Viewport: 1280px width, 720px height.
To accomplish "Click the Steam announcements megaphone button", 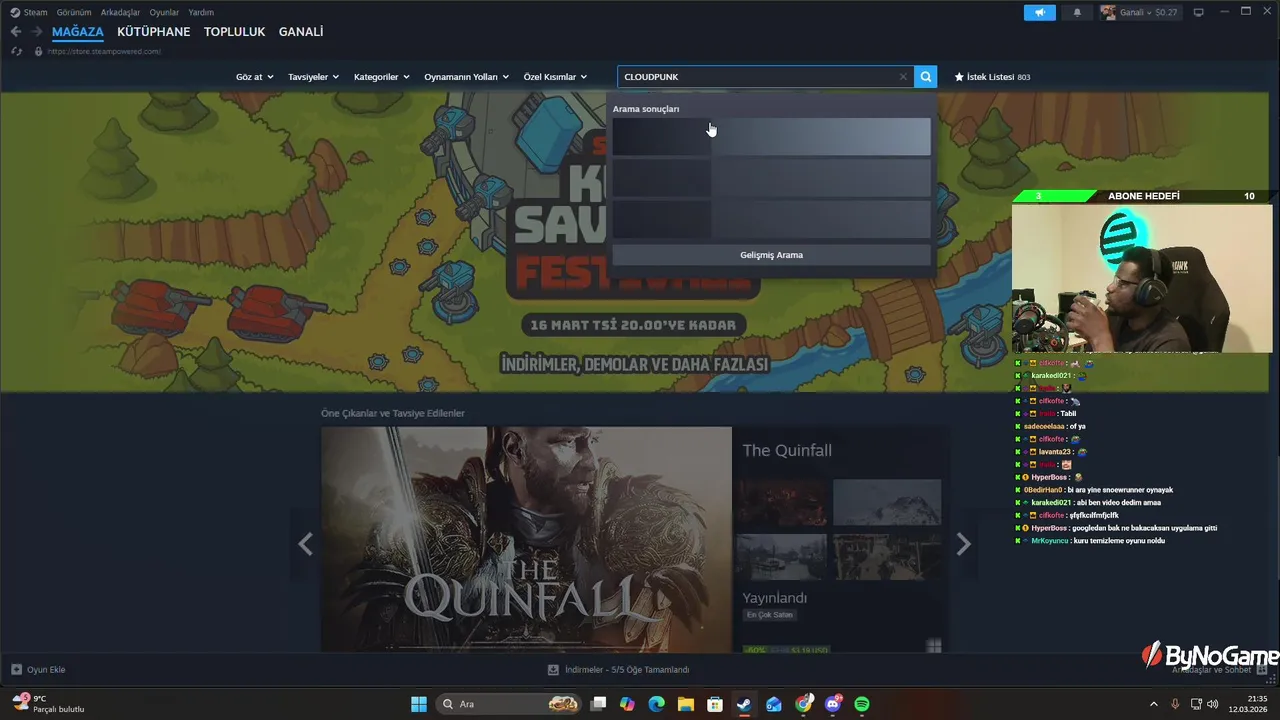I will point(1039,12).
